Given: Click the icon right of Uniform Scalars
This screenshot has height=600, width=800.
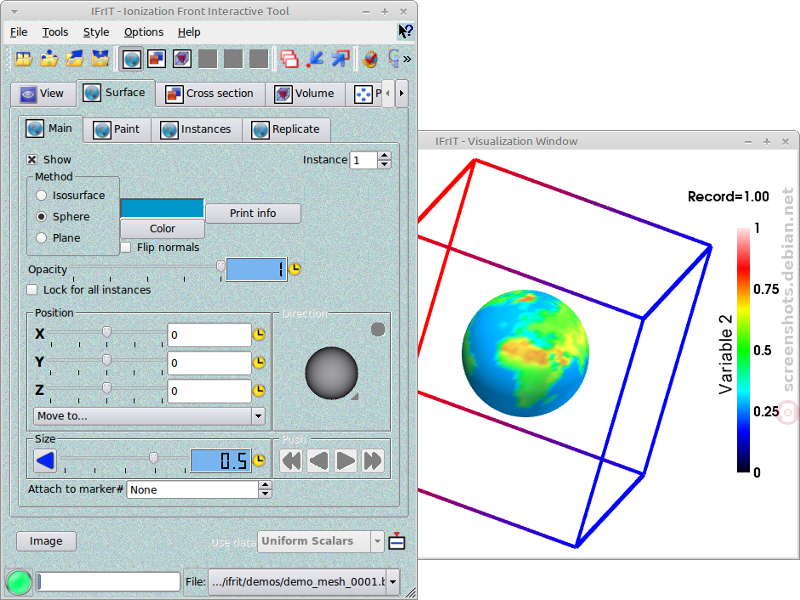Looking at the screenshot, I should click(x=397, y=541).
